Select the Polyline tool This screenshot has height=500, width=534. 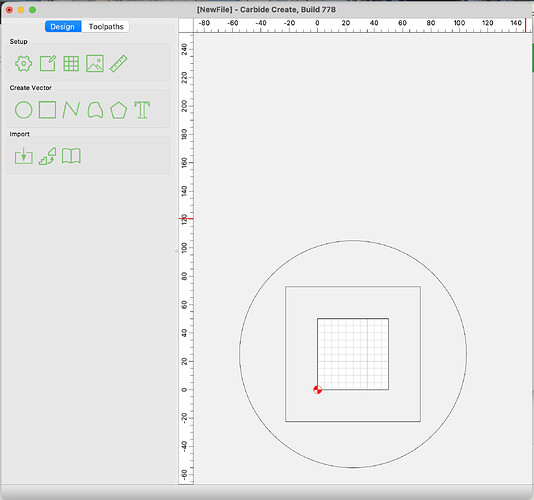point(71,110)
